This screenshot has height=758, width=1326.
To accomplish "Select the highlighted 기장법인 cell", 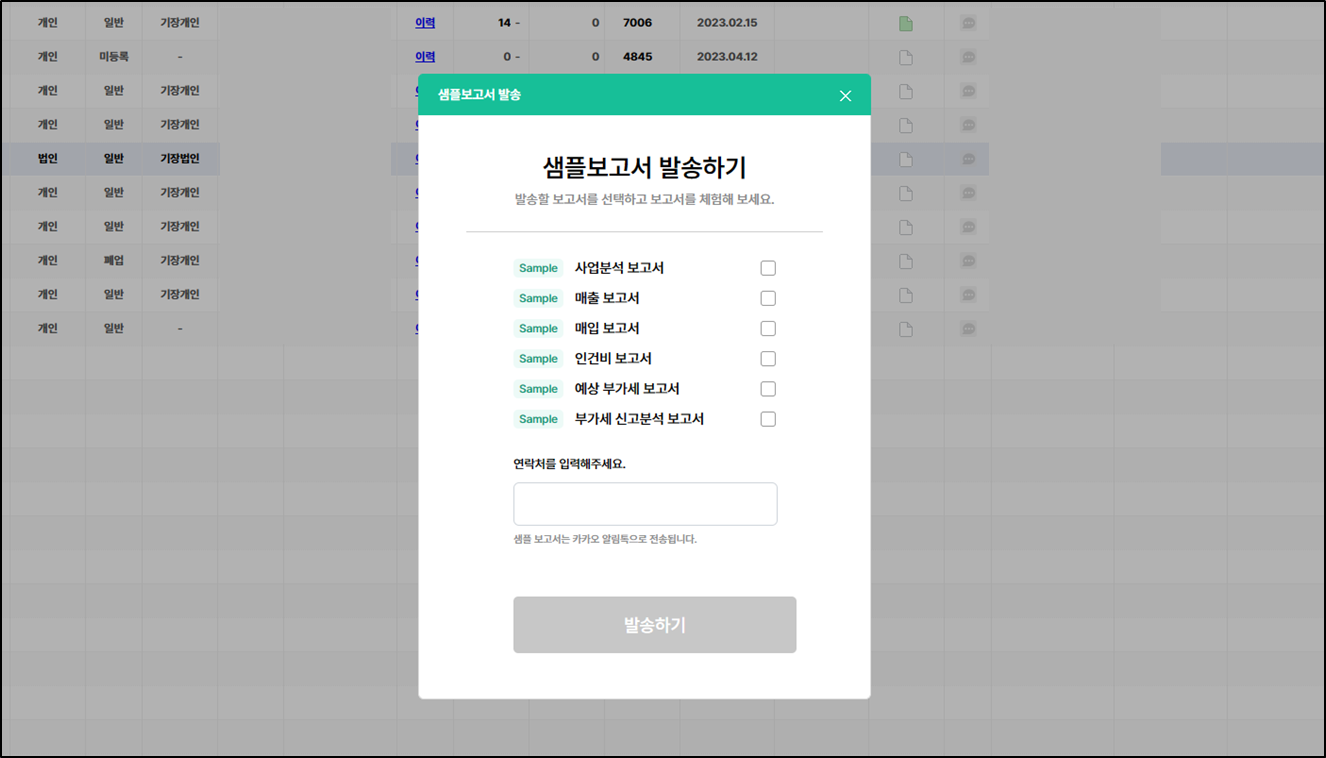I will (180, 159).
